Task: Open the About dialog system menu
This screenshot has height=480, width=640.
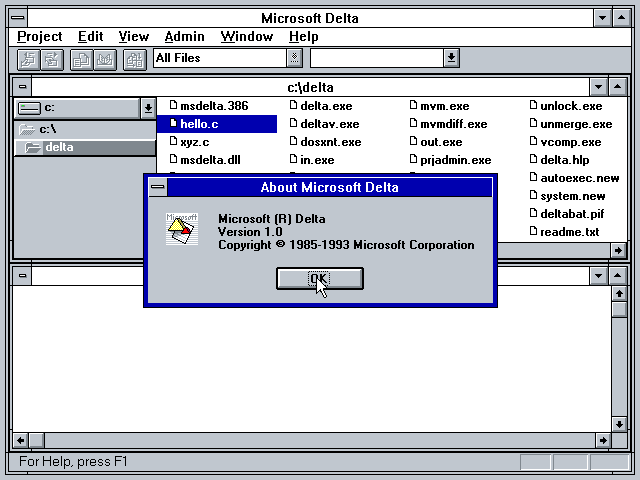Action: [158, 187]
